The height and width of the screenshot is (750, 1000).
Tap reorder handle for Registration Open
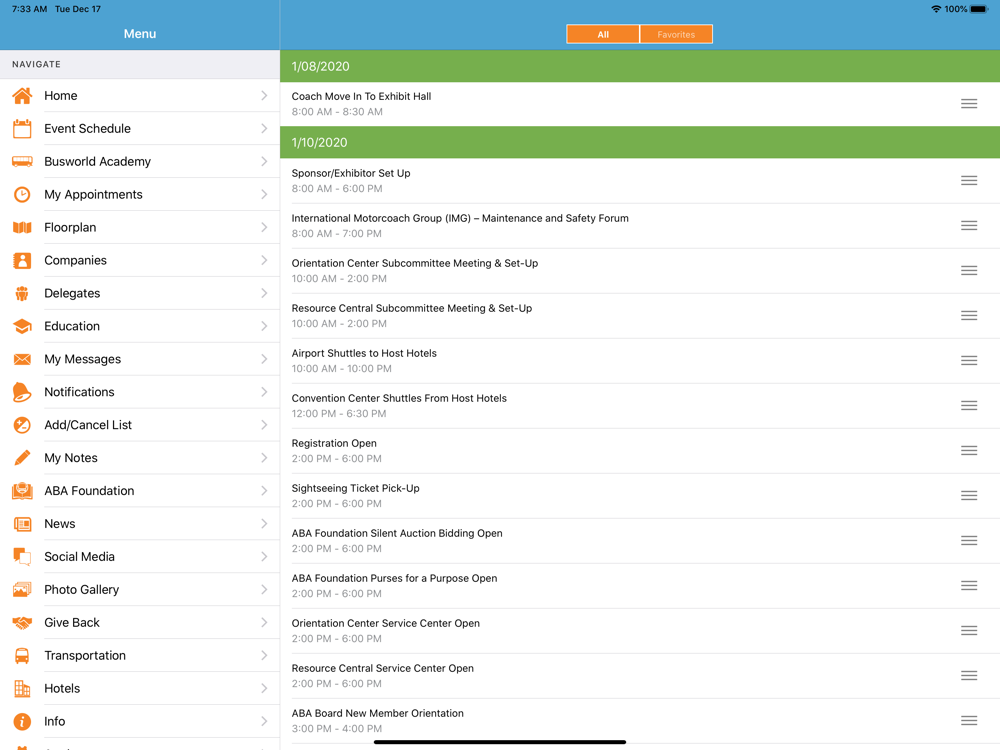pyautogui.click(x=969, y=451)
